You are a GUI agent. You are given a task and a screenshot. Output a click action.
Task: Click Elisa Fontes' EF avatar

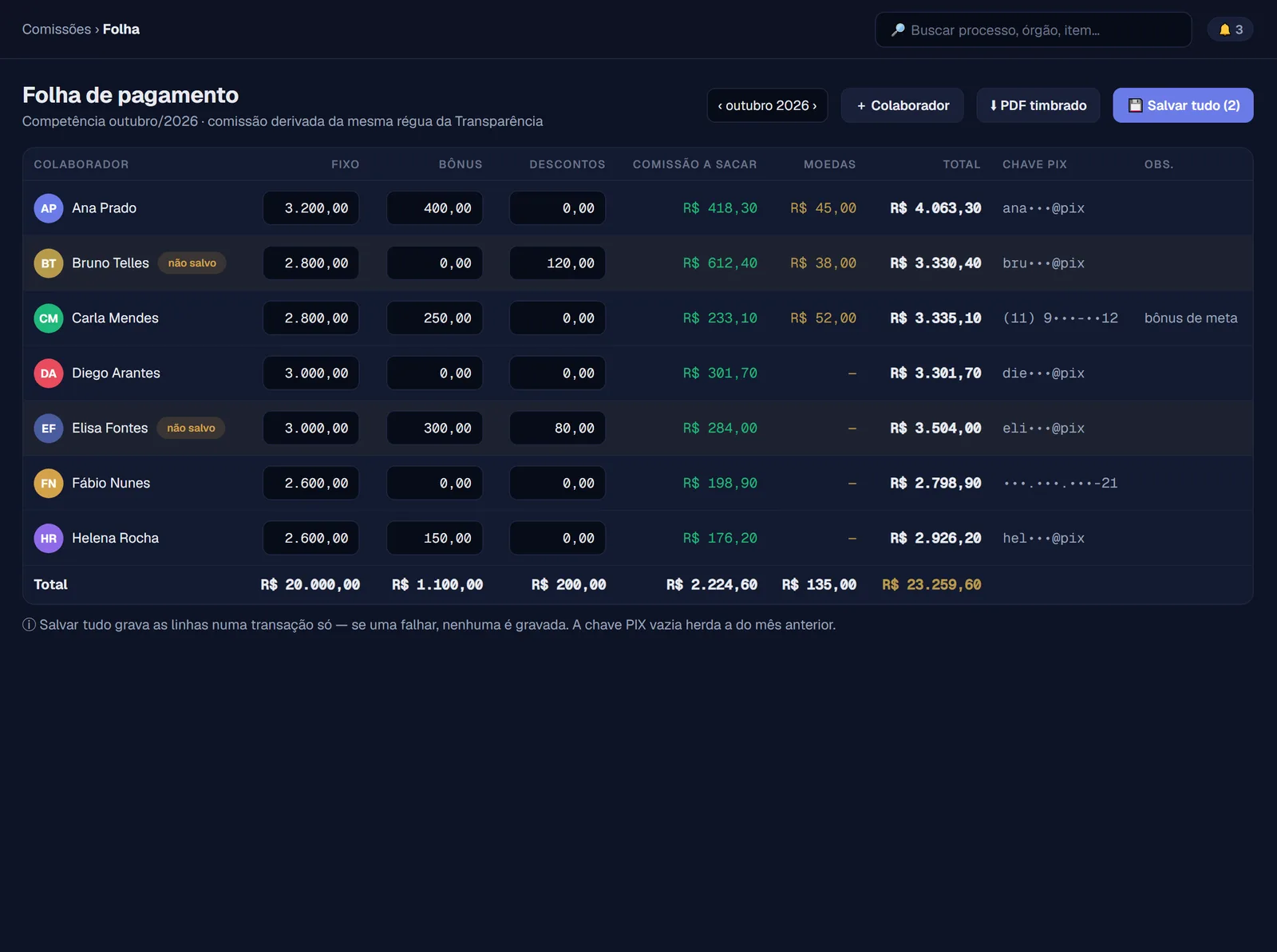click(49, 429)
